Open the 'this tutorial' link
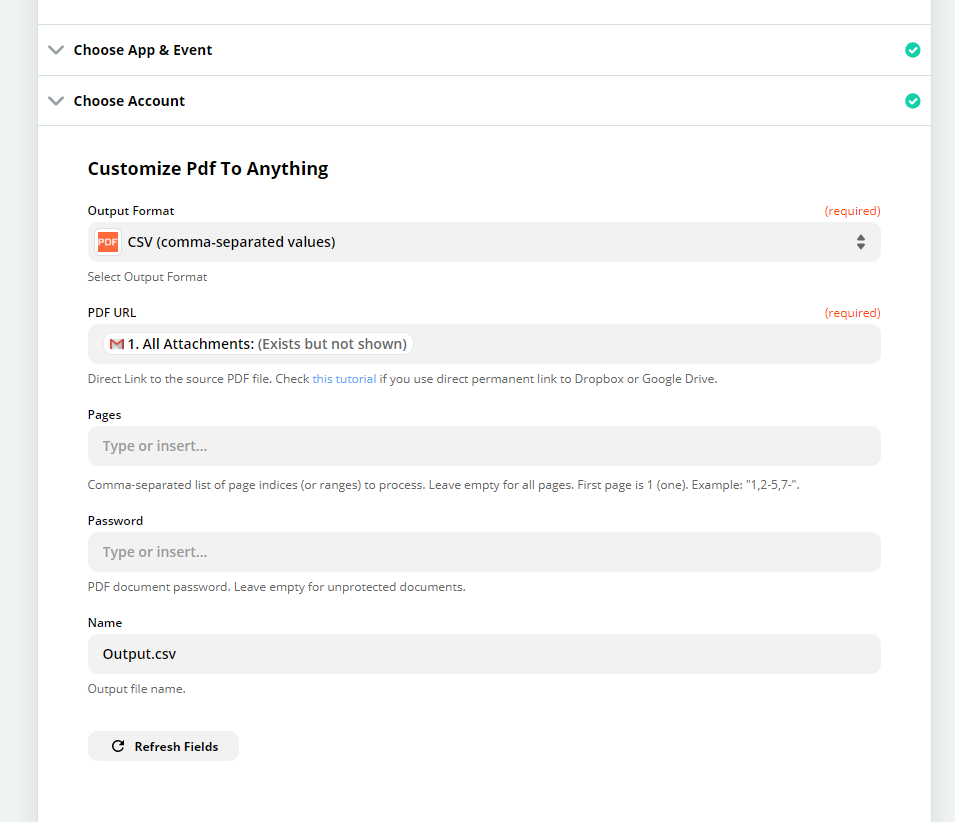The image size is (955, 822). (344, 379)
